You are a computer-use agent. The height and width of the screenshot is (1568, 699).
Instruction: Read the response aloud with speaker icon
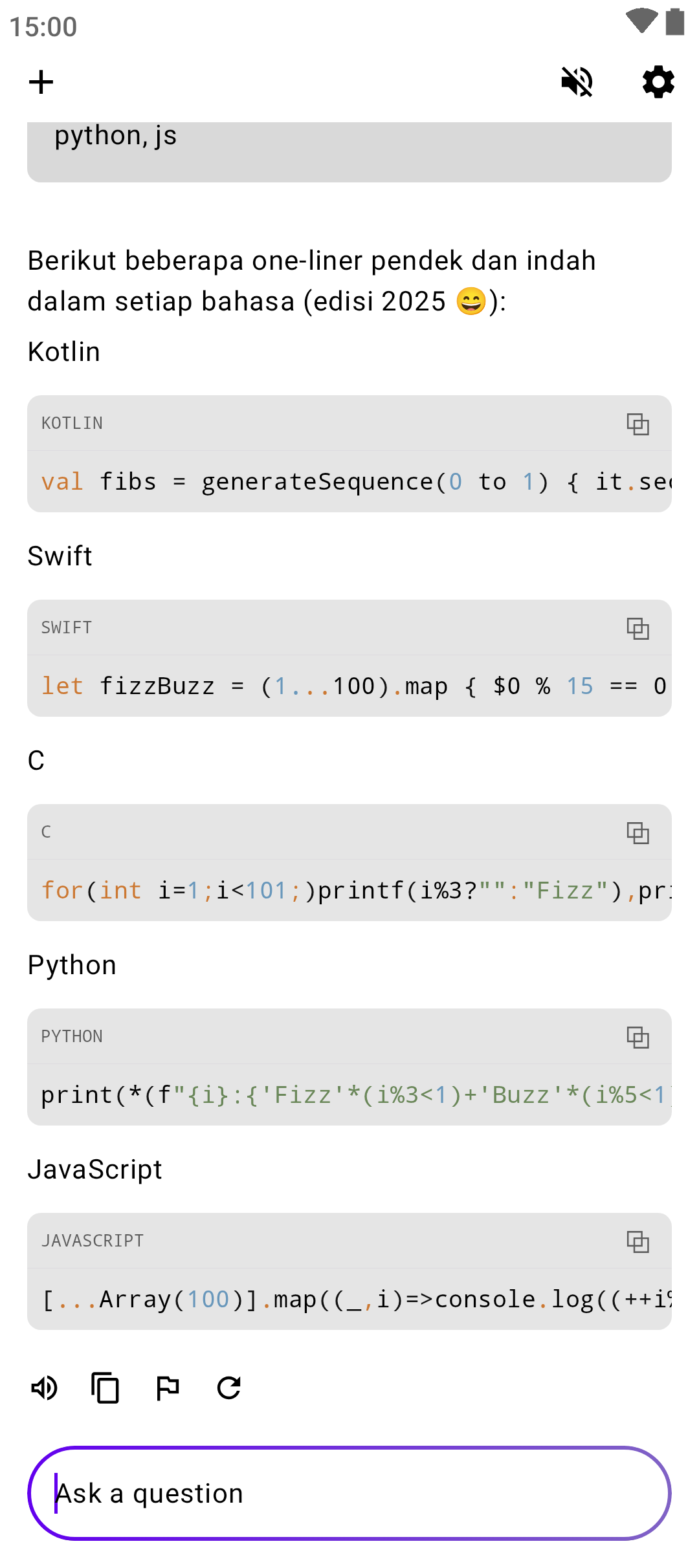[44, 1388]
